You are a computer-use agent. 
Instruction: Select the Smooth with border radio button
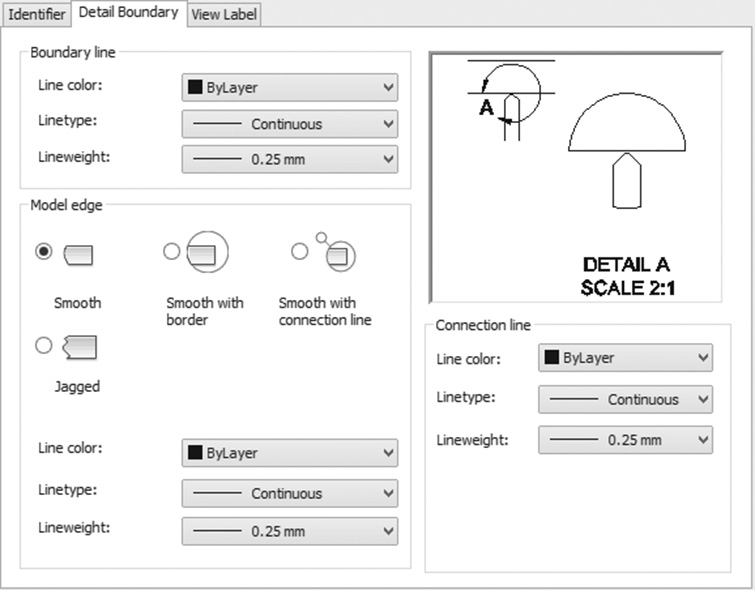click(x=171, y=251)
